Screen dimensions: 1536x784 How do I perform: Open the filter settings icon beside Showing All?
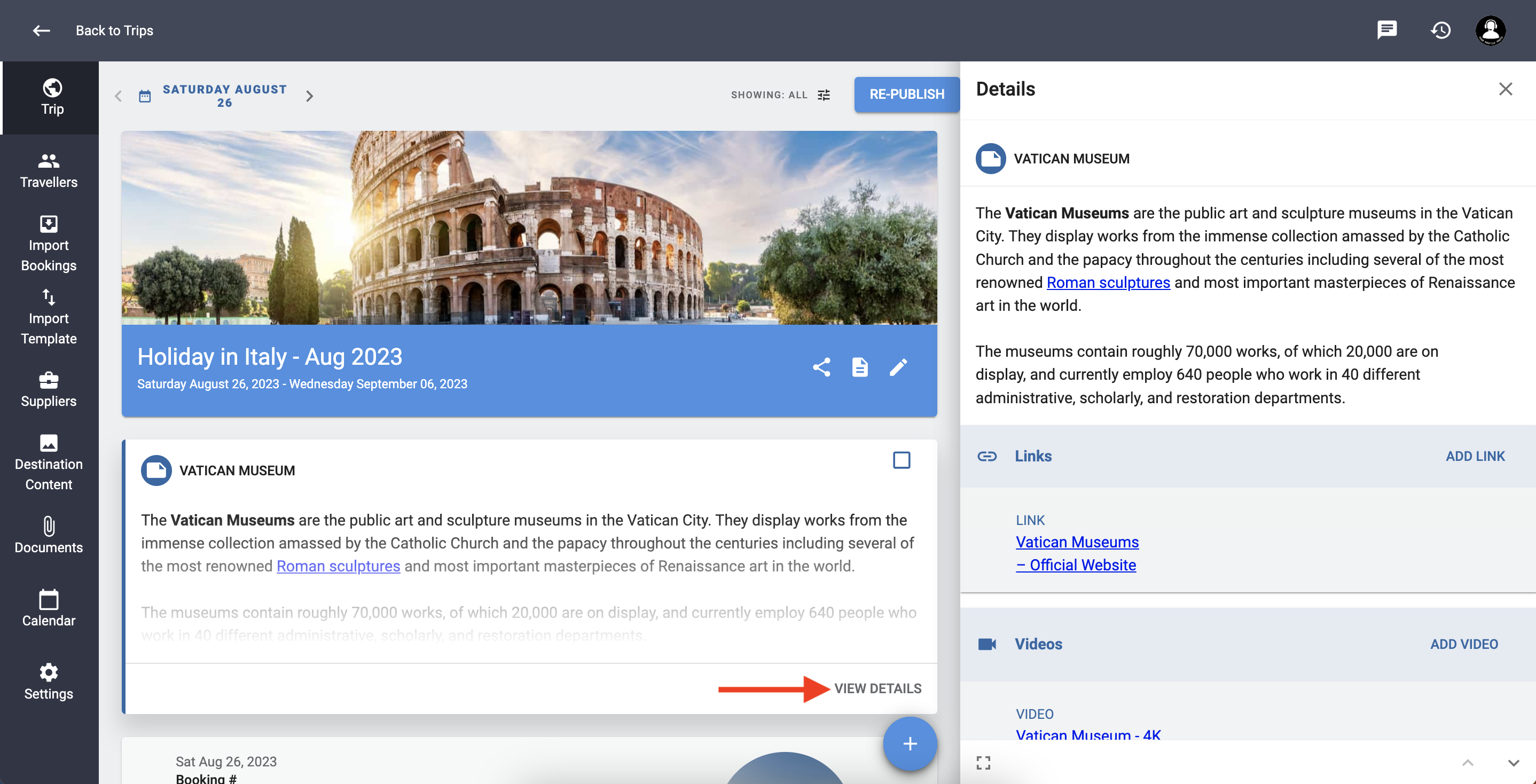pos(824,96)
